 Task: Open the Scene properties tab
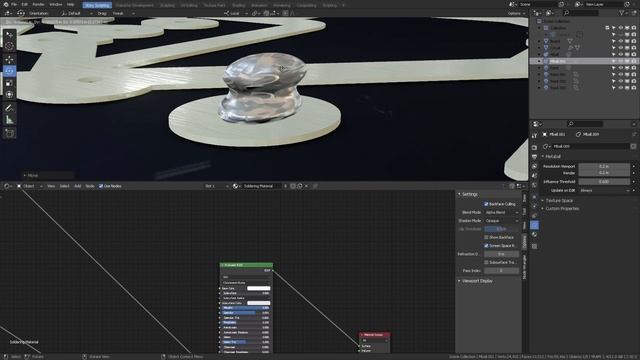pos(534,176)
